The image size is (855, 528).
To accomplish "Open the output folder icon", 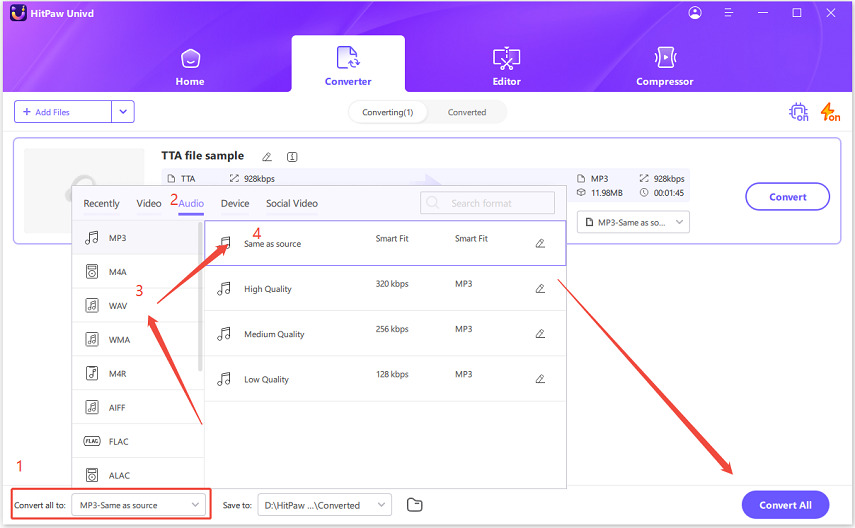I will (414, 505).
